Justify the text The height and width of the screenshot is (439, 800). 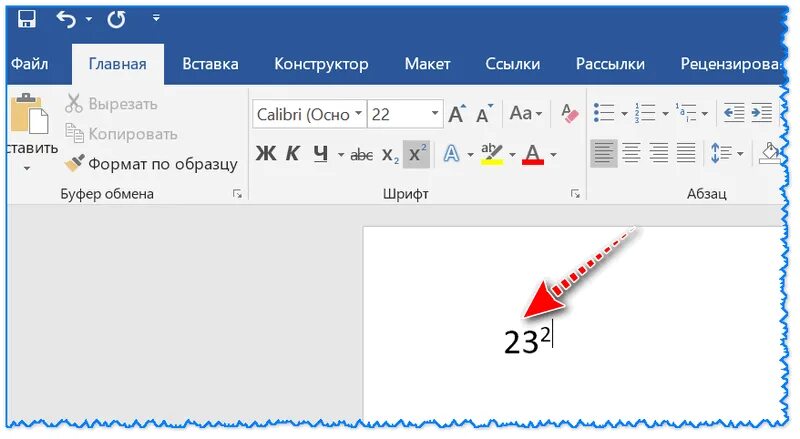(686, 153)
